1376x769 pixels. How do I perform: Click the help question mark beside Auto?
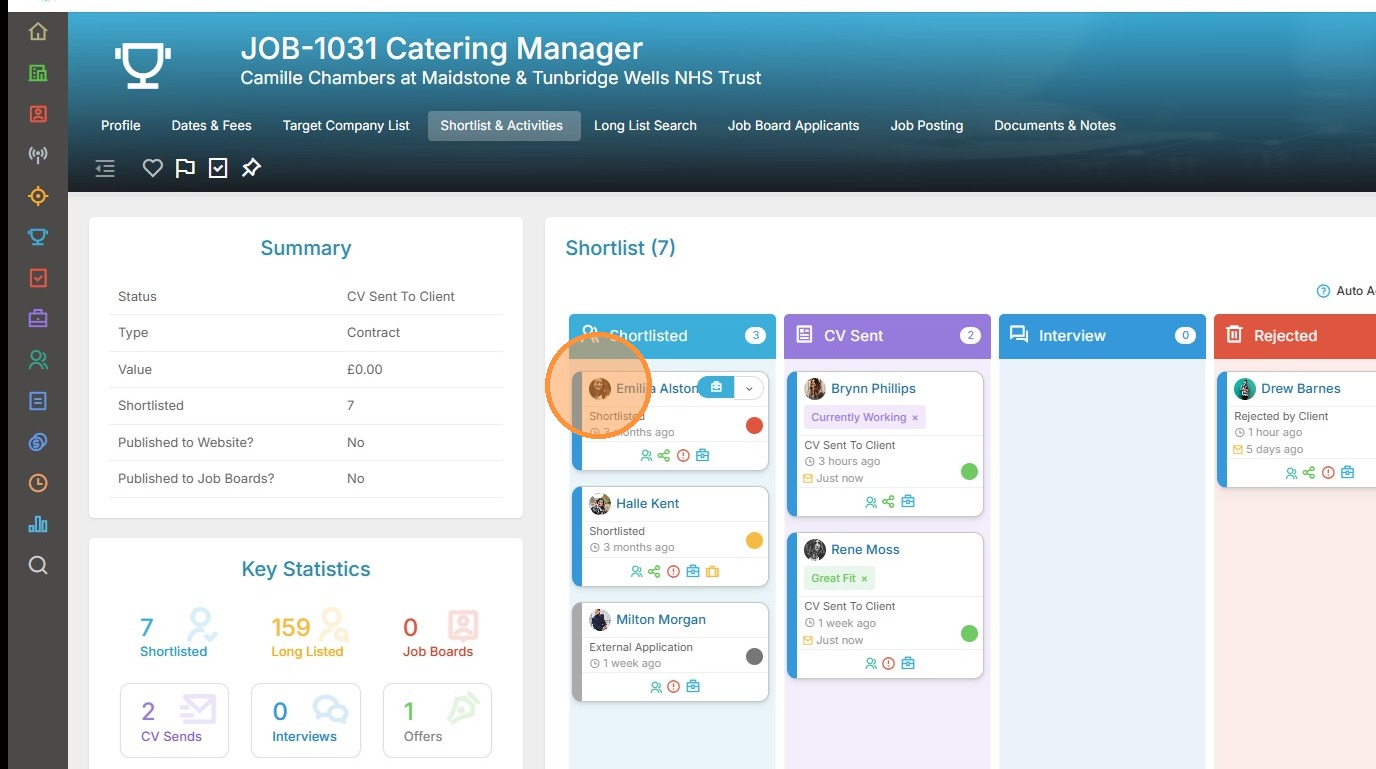(x=1324, y=291)
